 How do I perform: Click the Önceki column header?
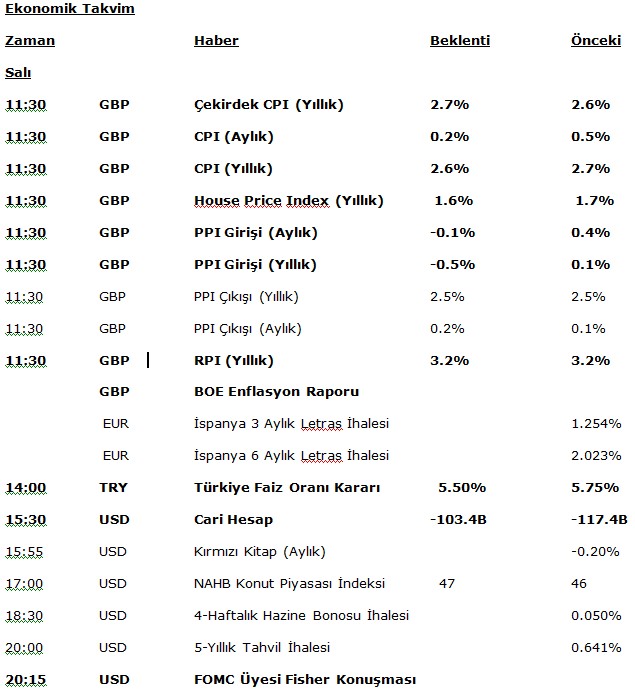coord(596,41)
